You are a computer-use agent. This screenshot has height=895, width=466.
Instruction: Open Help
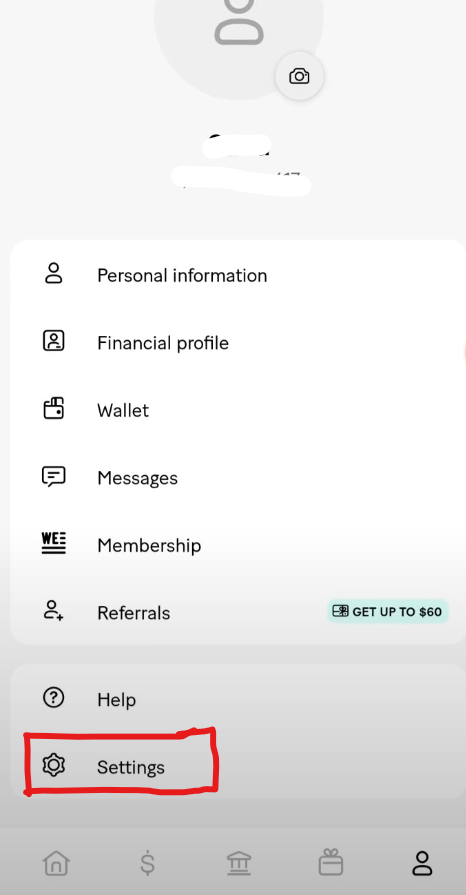point(238,699)
